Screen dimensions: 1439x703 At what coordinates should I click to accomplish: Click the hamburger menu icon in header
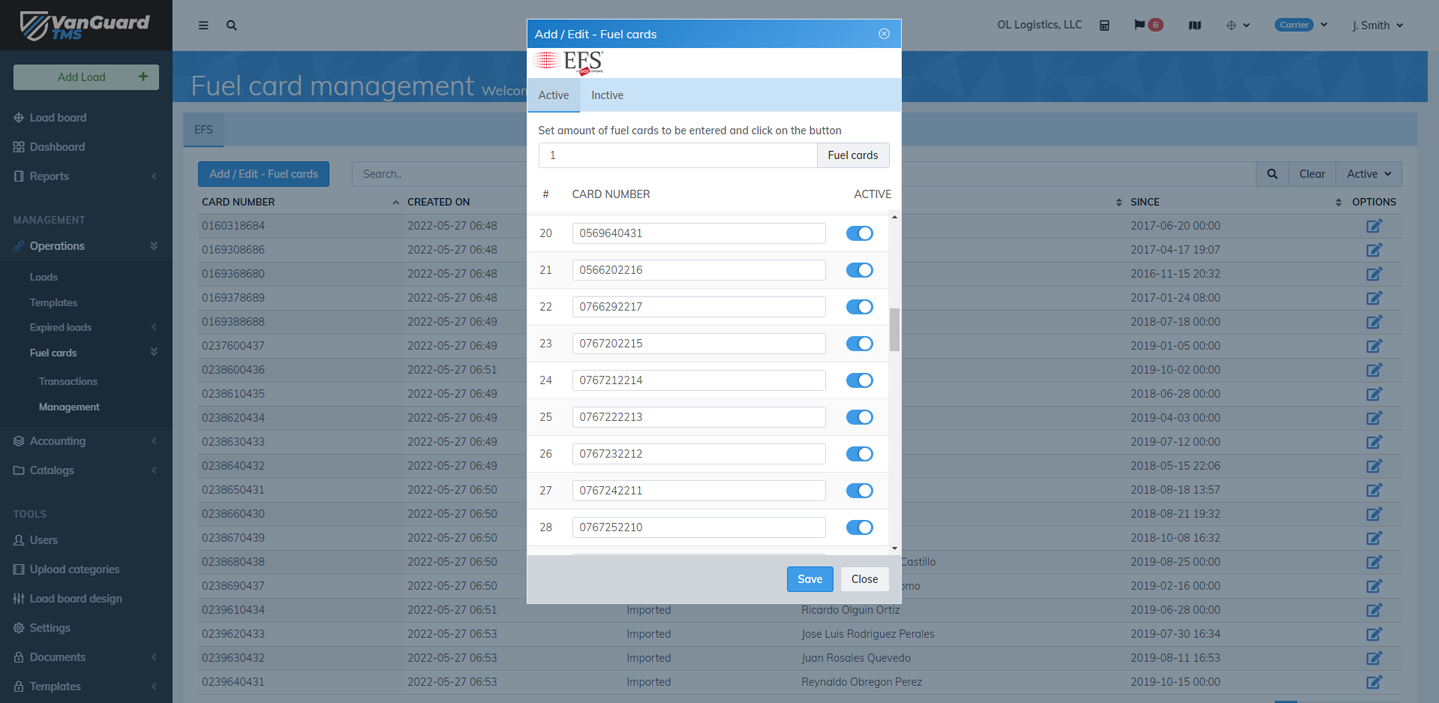(203, 25)
